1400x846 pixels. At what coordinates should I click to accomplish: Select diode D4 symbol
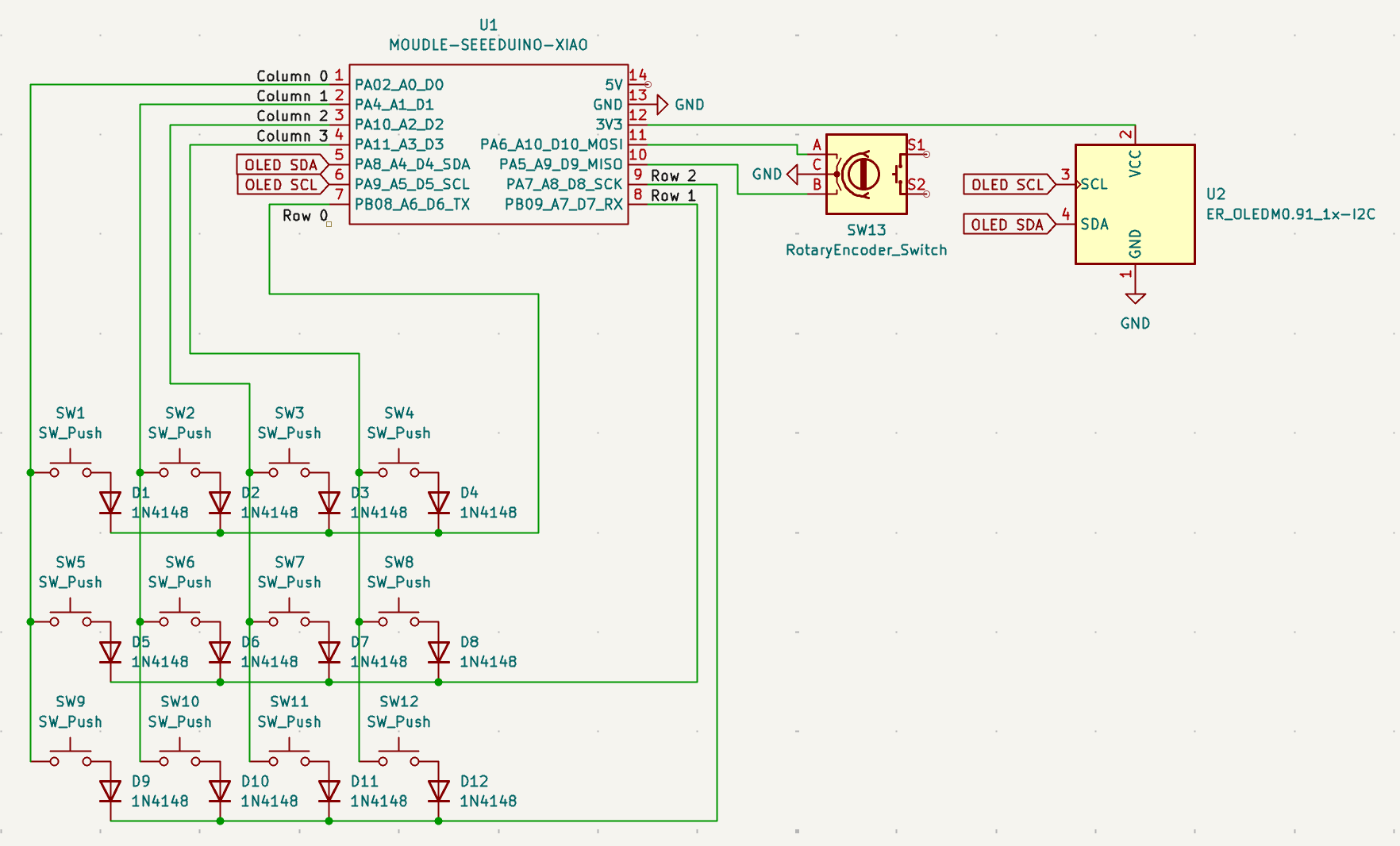[439, 502]
